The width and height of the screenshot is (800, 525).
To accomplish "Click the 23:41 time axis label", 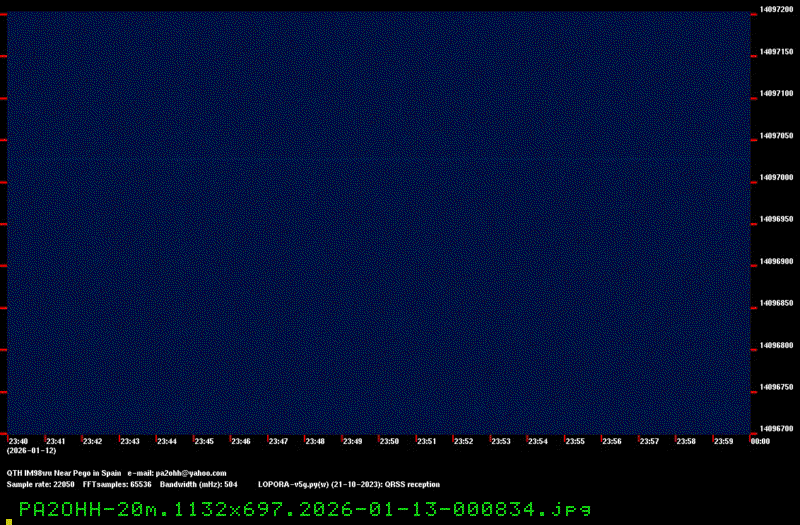I will click(x=56, y=441).
